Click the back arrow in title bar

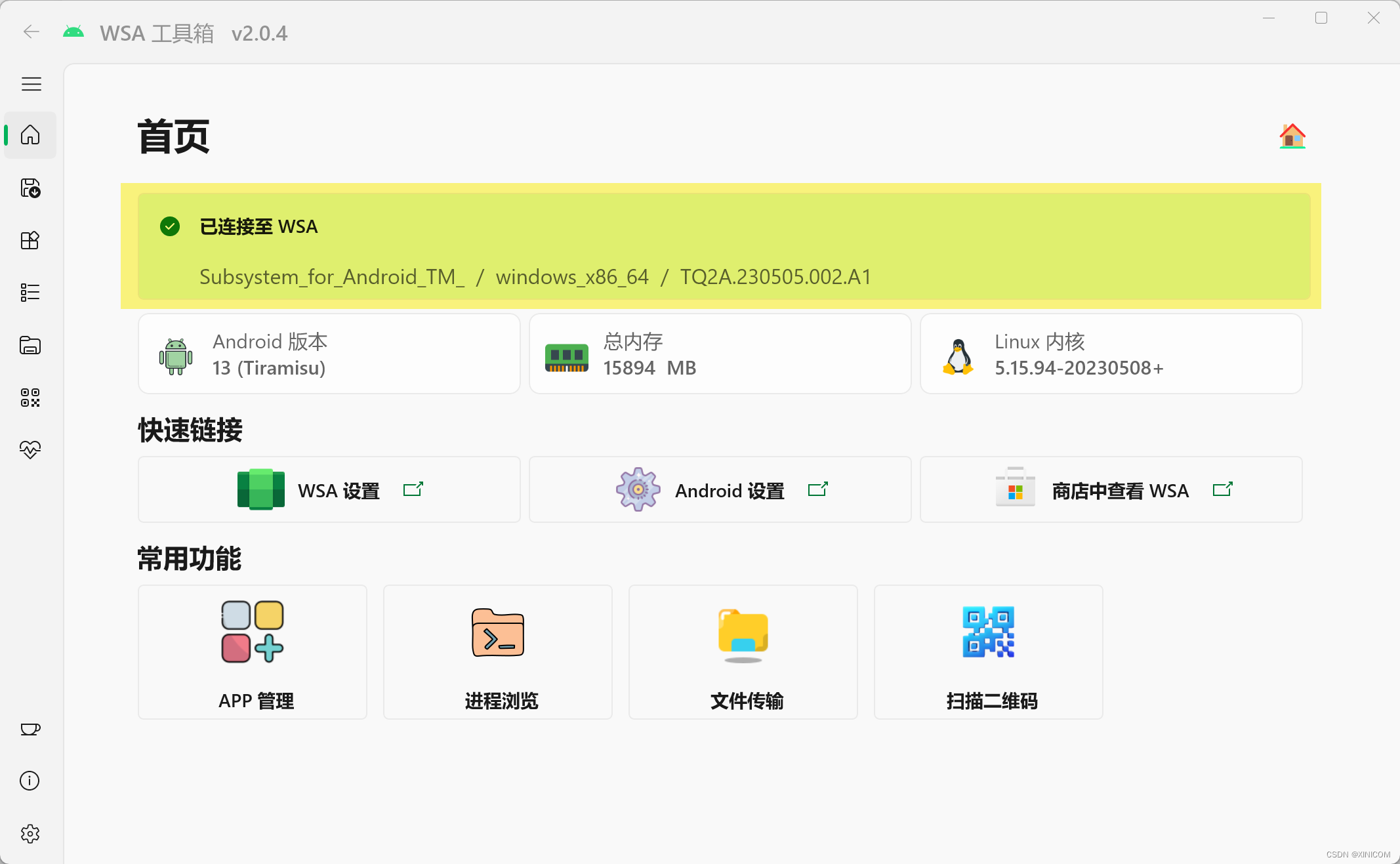click(x=31, y=32)
